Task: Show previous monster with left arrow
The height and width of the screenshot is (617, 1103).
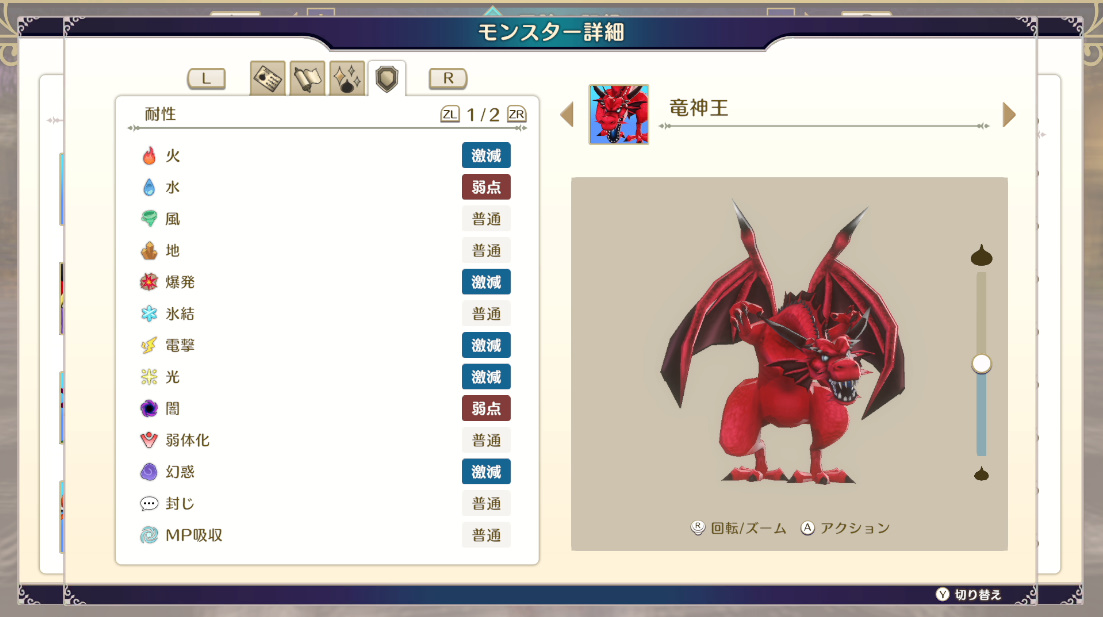Action: [567, 115]
